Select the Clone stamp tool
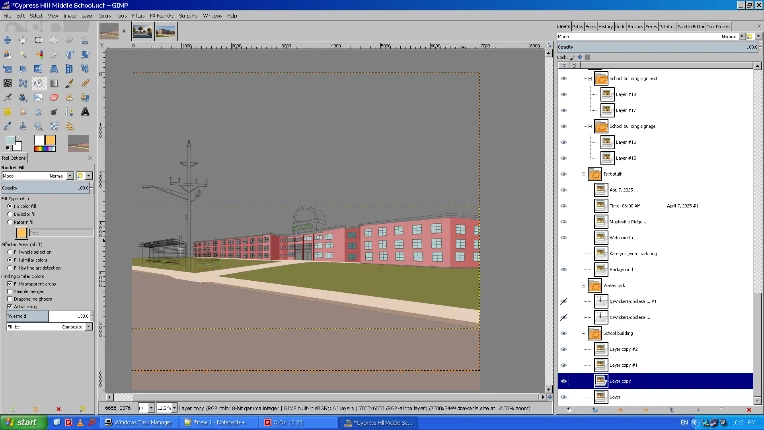Image resolution: width=764 pixels, height=430 pixels. click(x=70, y=97)
